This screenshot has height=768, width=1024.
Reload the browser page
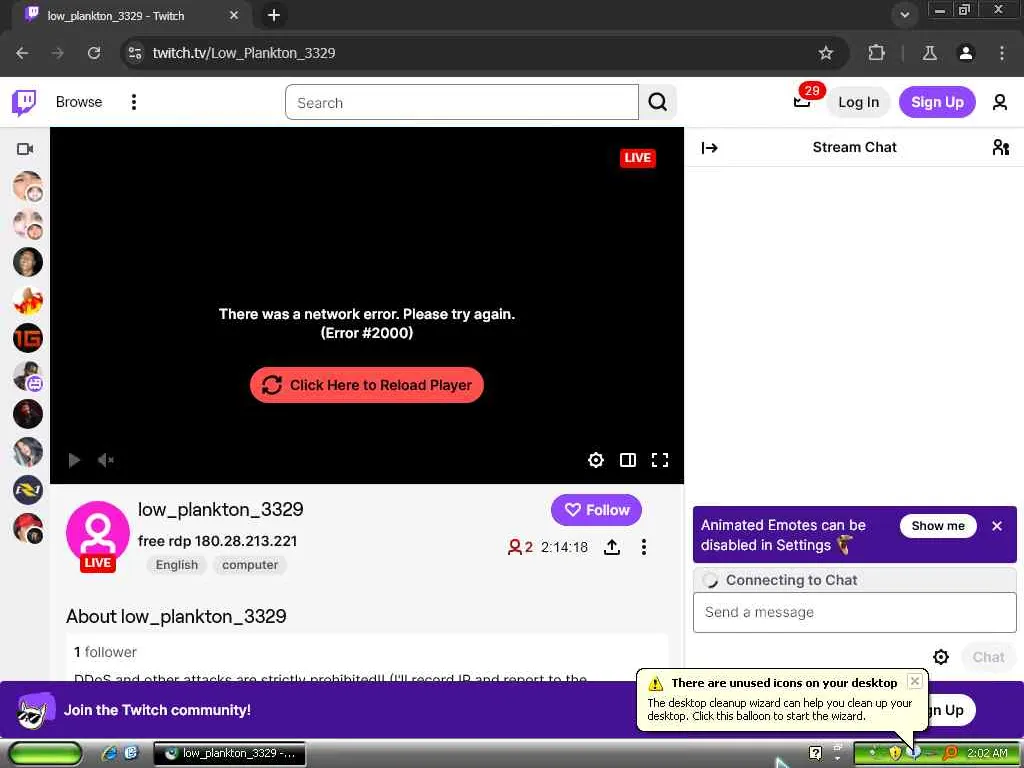point(94,53)
